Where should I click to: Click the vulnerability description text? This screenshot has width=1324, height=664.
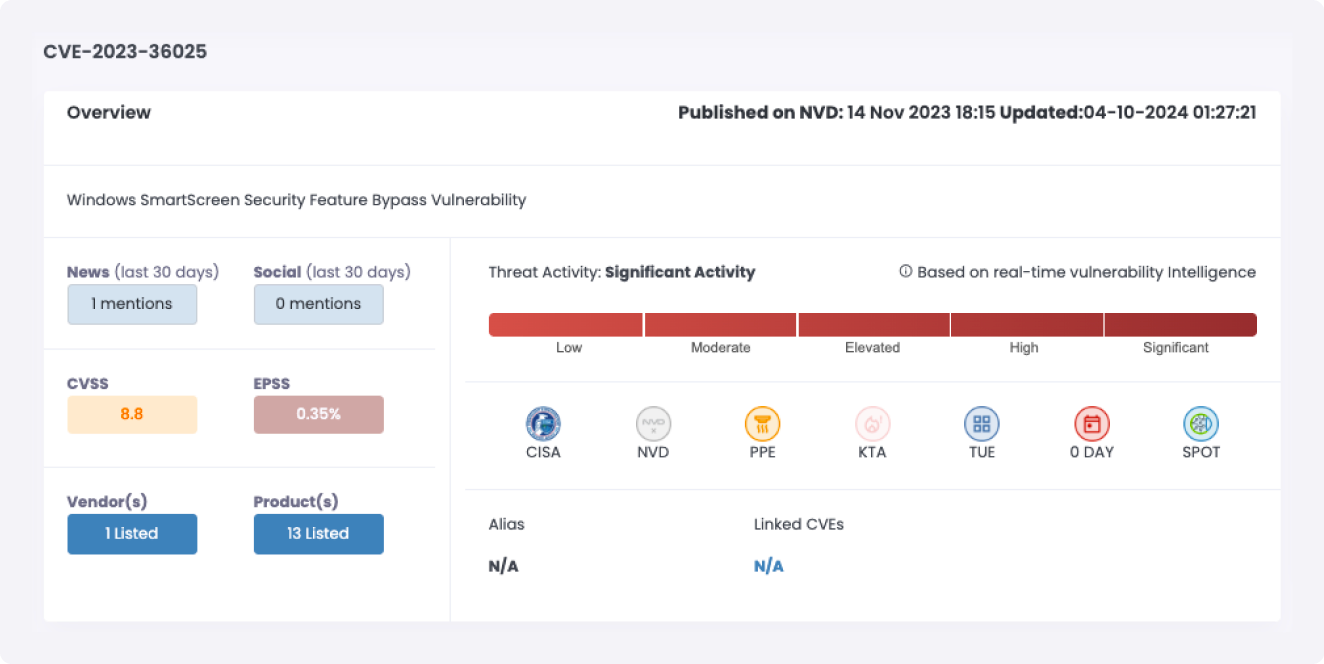(x=296, y=200)
